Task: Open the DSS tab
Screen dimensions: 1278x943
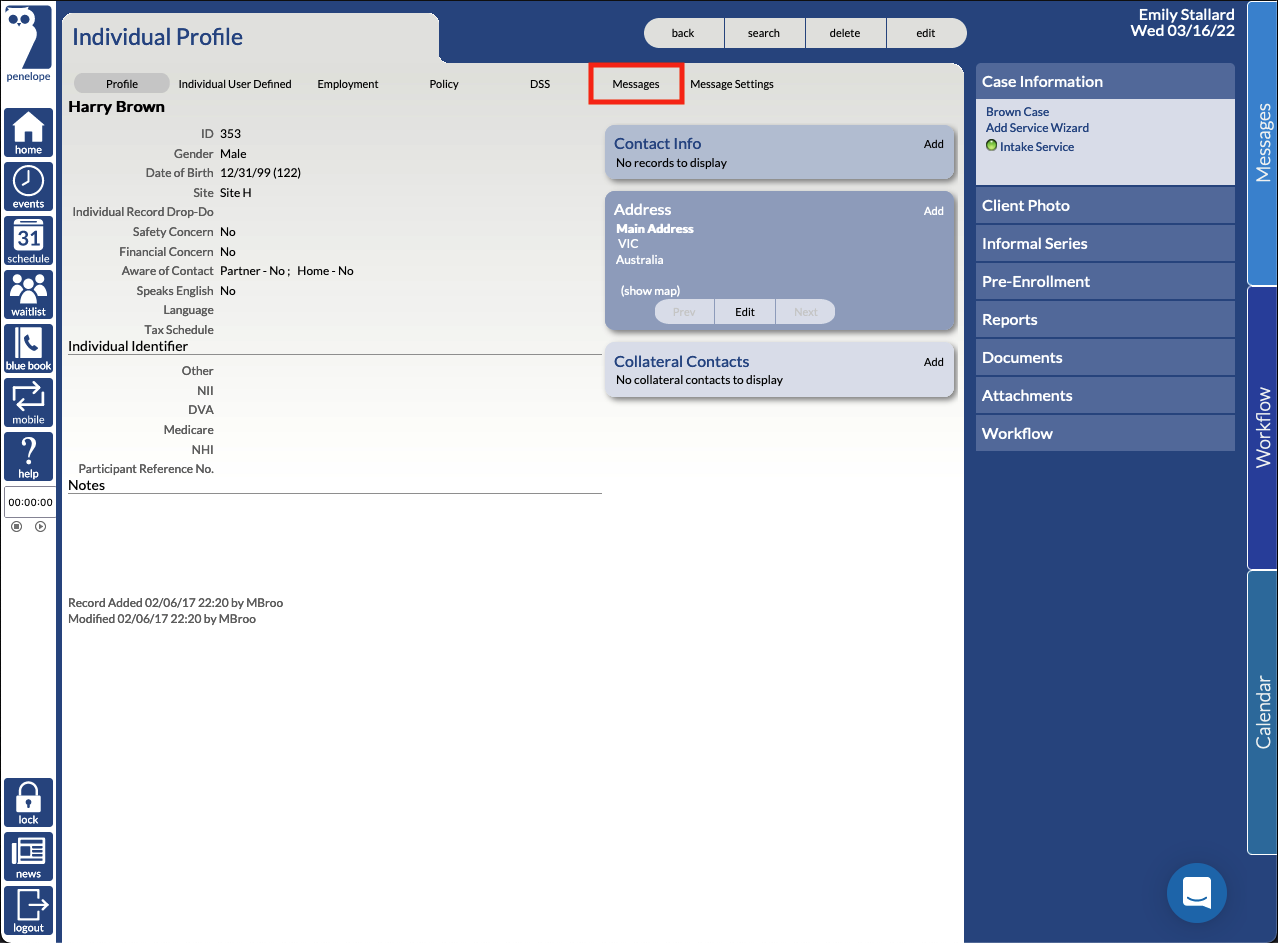Action: pos(540,84)
